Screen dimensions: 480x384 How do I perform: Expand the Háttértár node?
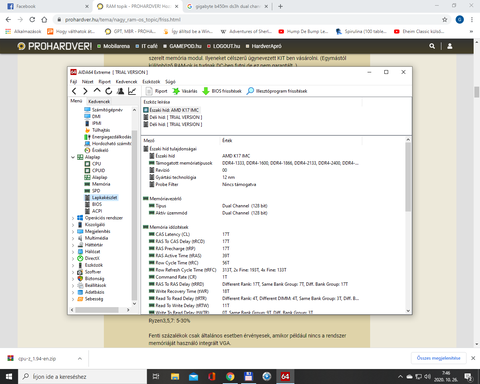pyautogui.click(x=73, y=245)
